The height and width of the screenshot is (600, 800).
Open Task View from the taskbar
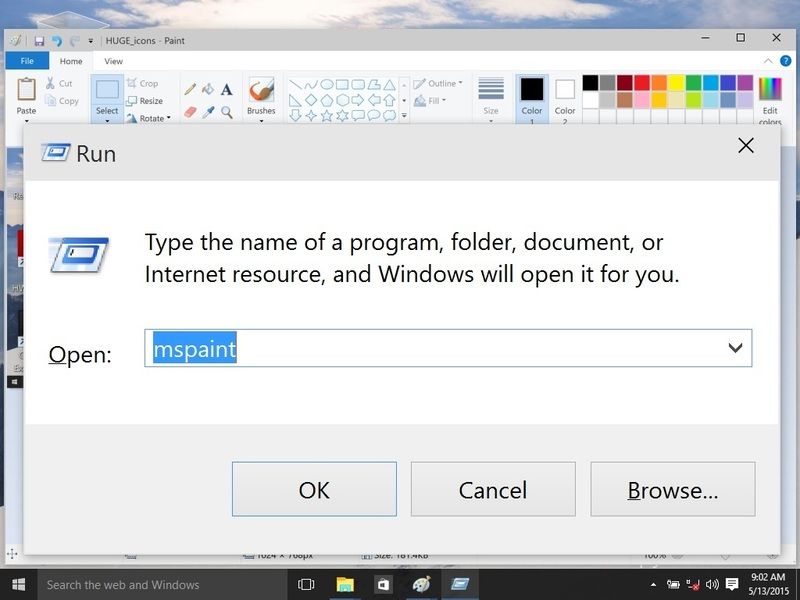(306, 584)
